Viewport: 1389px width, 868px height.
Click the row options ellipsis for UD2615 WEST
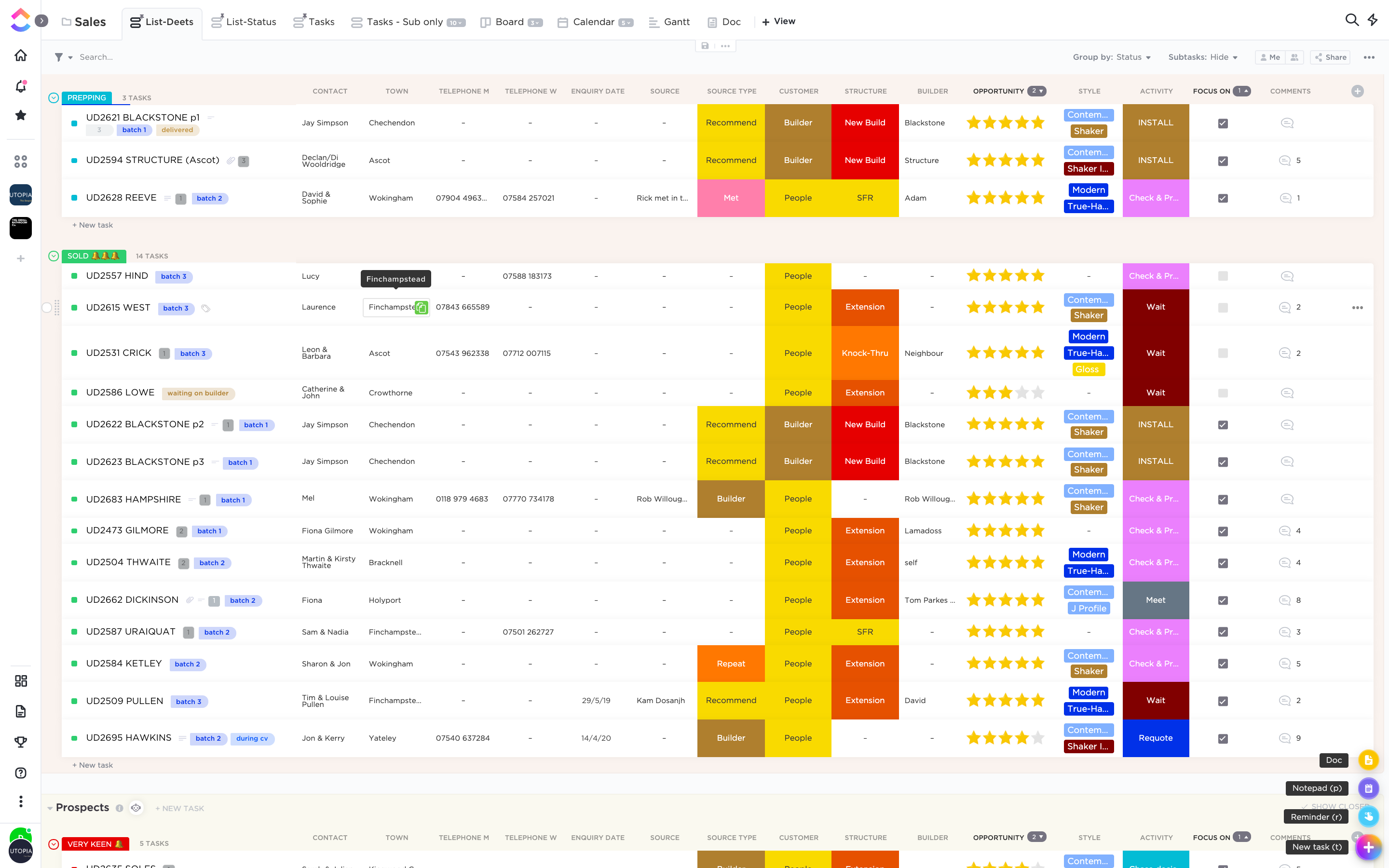point(1358,308)
